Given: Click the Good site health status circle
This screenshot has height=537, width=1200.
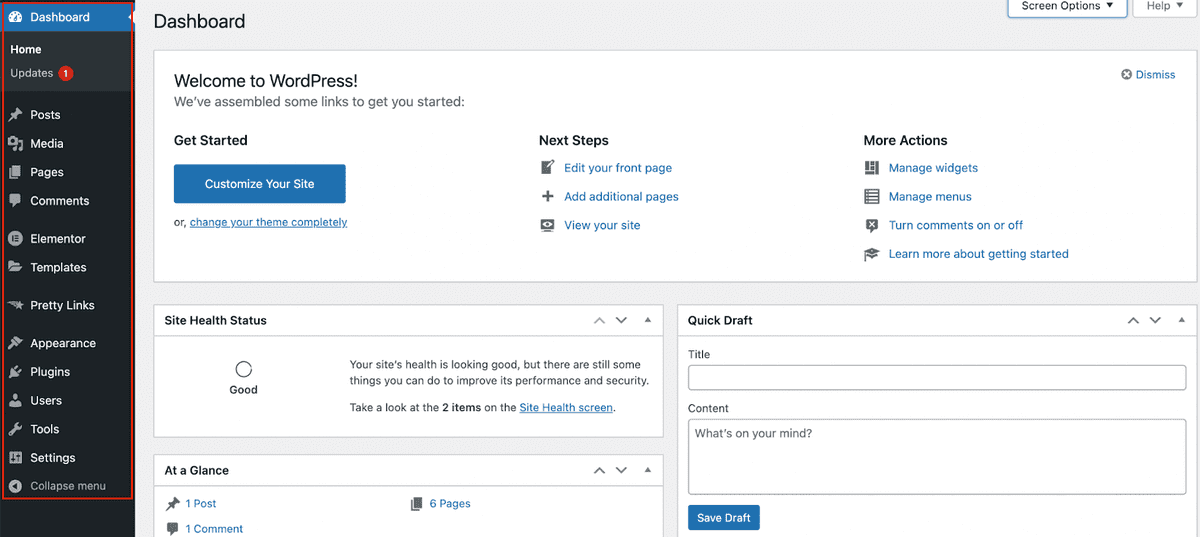Looking at the screenshot, I should point(244,369).
